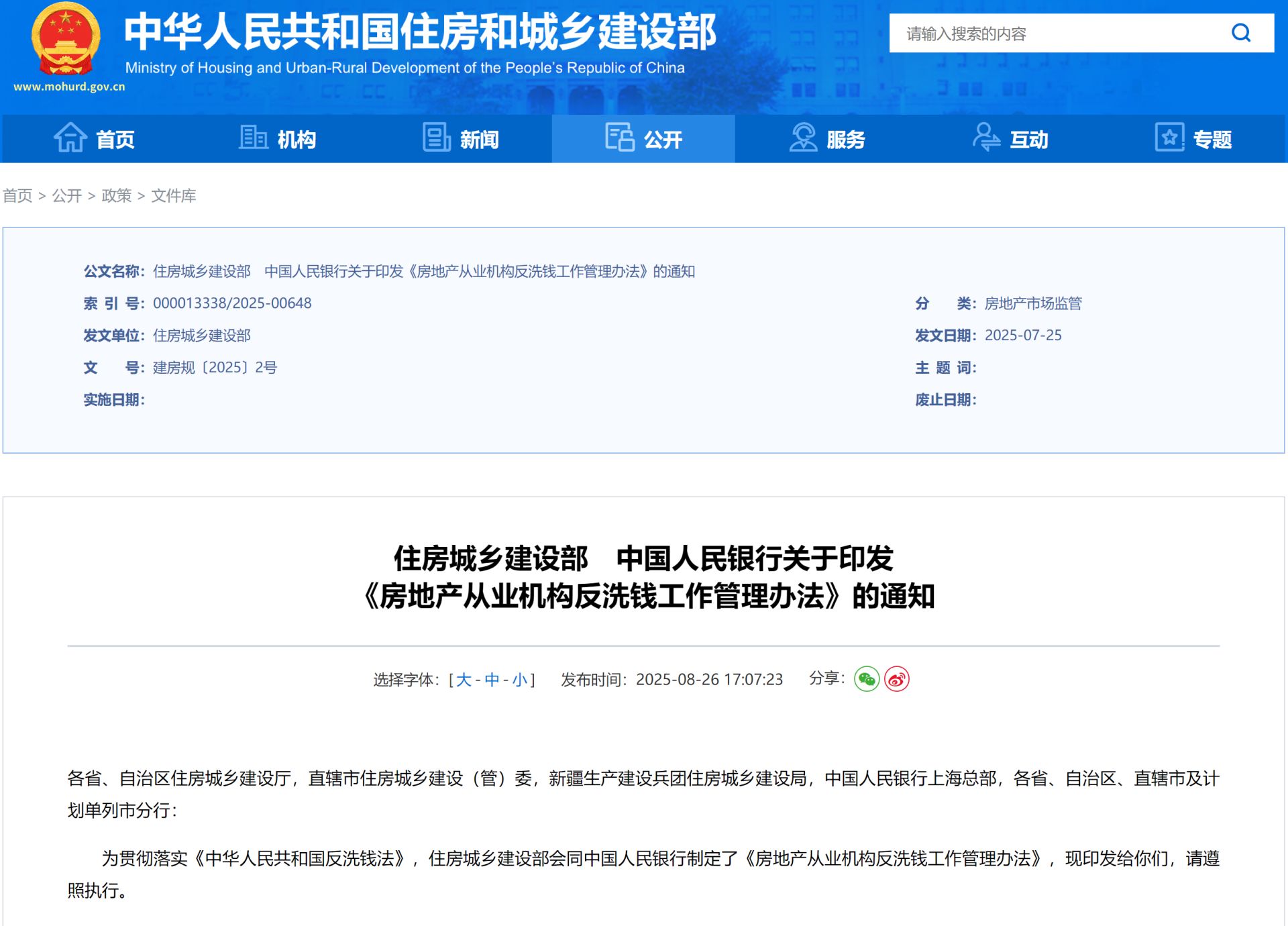Click the building icon beside 机构
Viewport: 1288px width, 926px height.
[254, 138]
